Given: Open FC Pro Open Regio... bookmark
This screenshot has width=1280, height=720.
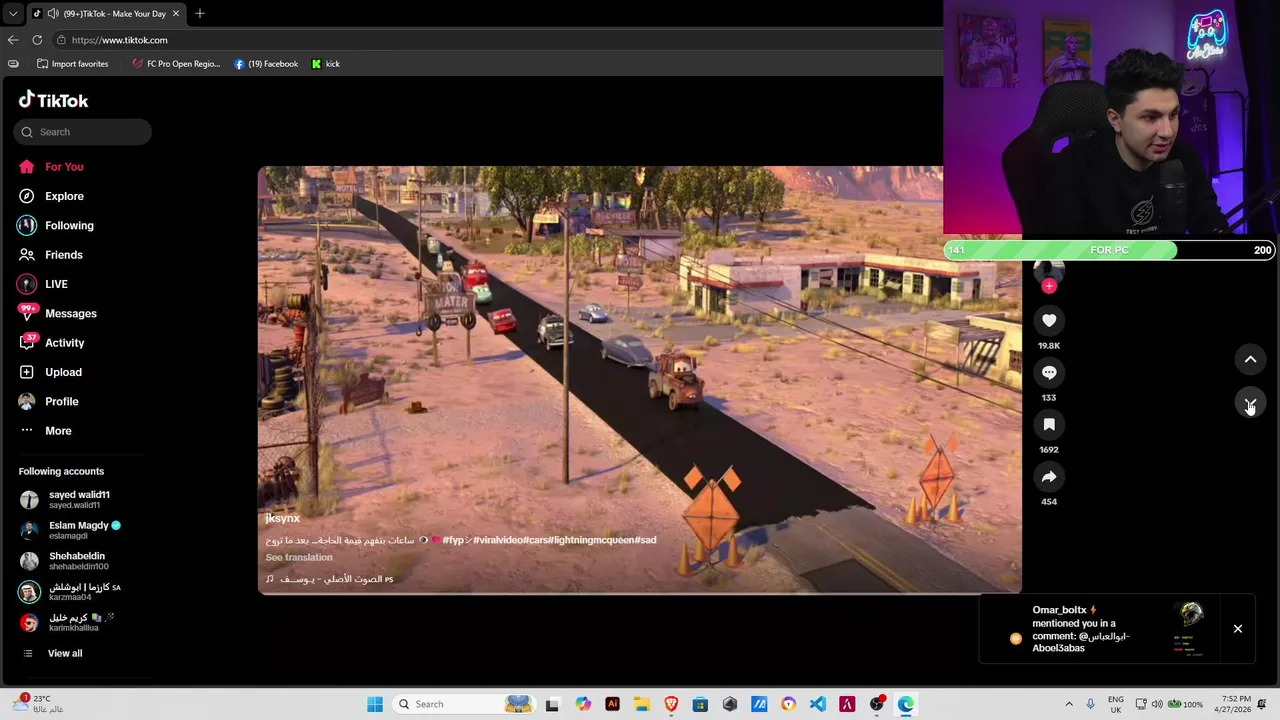Looking at the screenshot, I should [176, 64].
